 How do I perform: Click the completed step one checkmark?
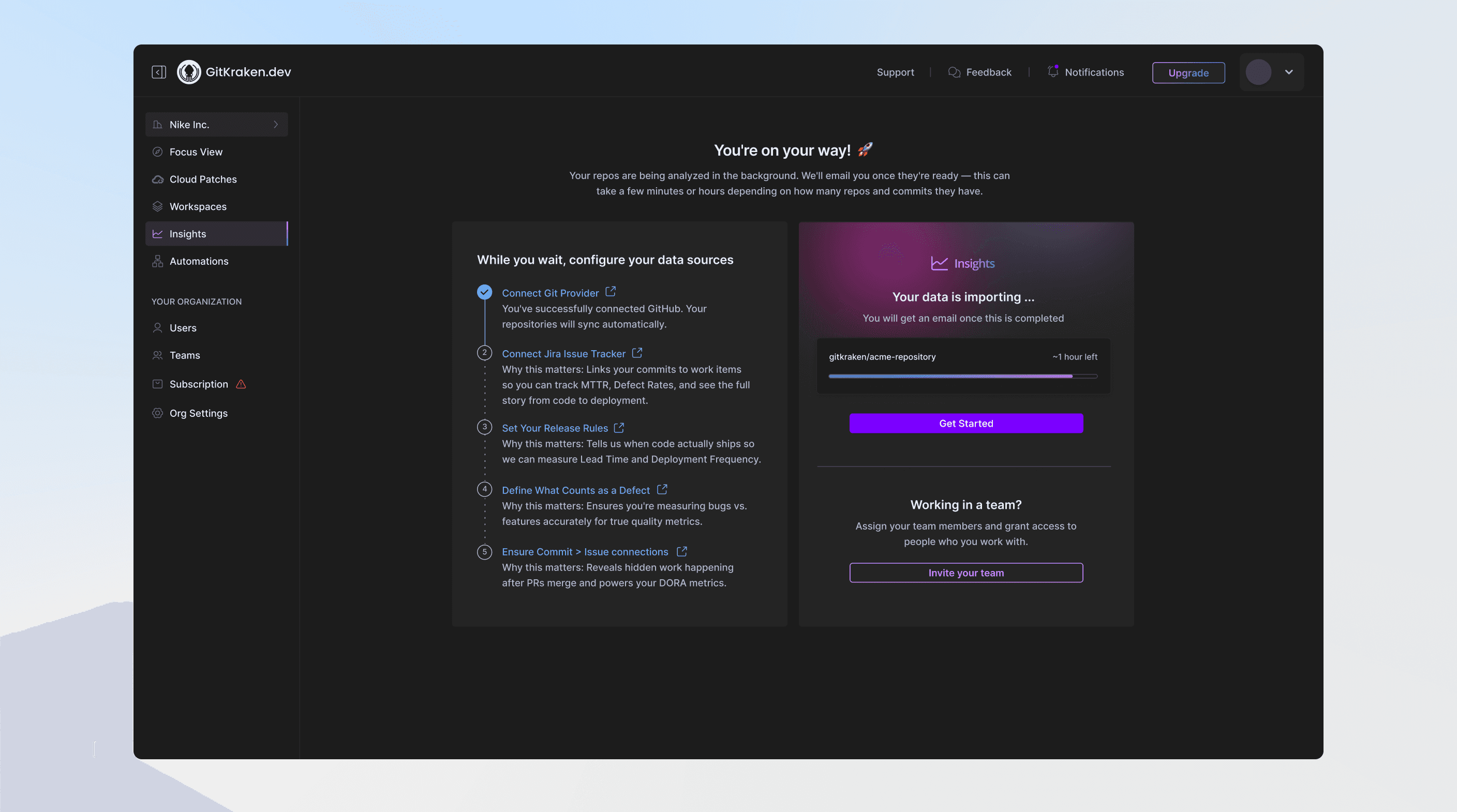tap(484, 292)
